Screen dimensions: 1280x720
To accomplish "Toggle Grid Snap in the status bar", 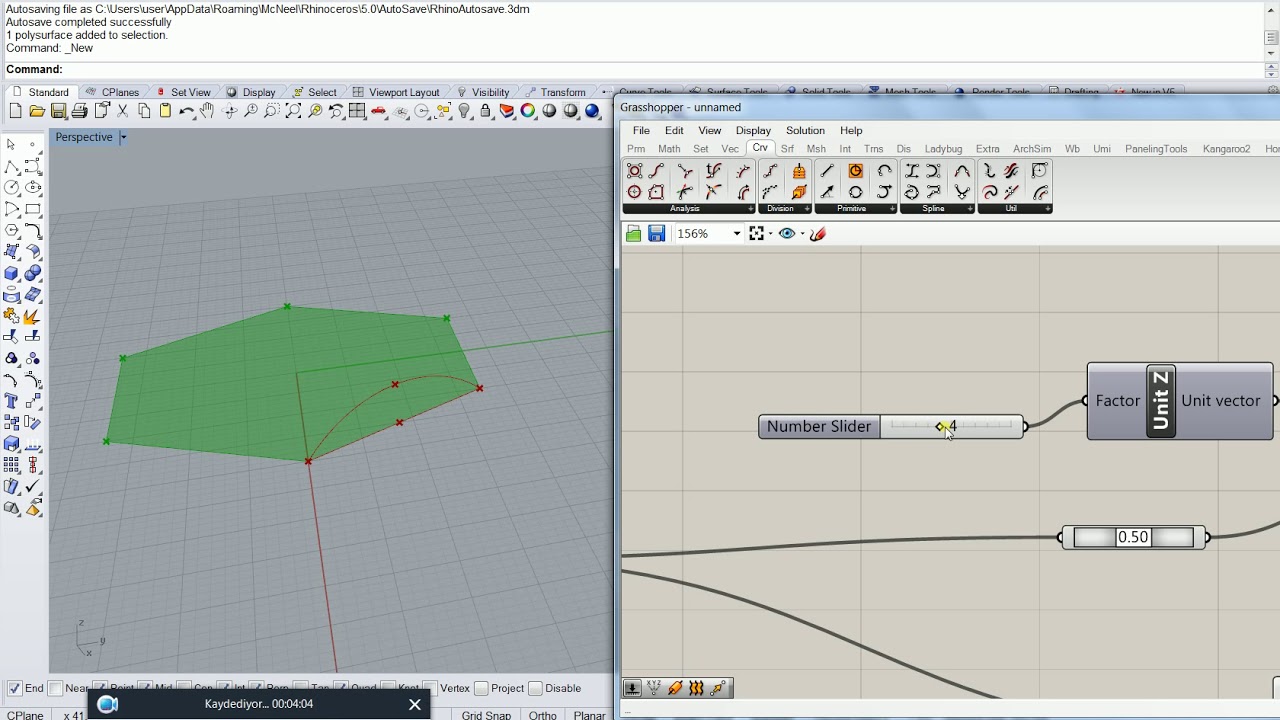I will (x=486, y=714).
